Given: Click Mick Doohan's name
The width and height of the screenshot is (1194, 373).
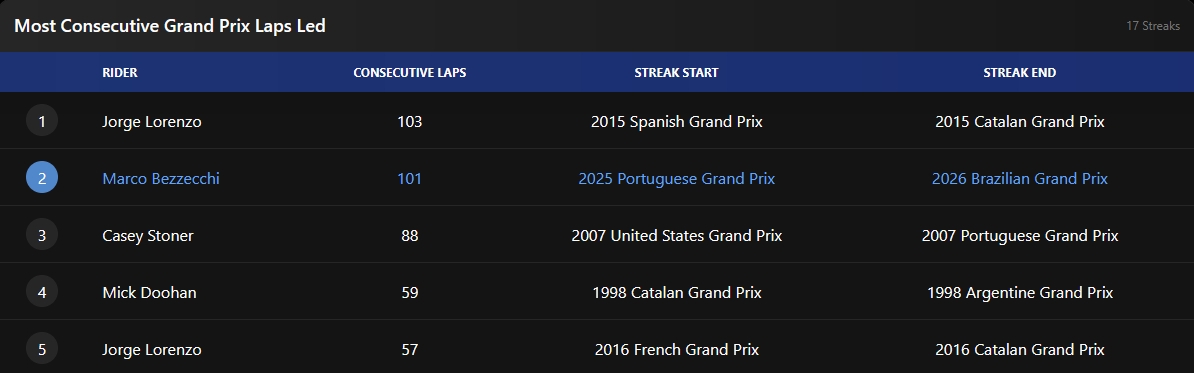Looking at the screenshot, I should click(149, 293).
